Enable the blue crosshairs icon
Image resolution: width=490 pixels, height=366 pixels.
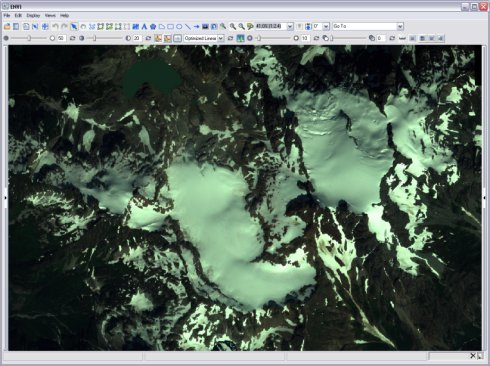click(x=45, y=26)
